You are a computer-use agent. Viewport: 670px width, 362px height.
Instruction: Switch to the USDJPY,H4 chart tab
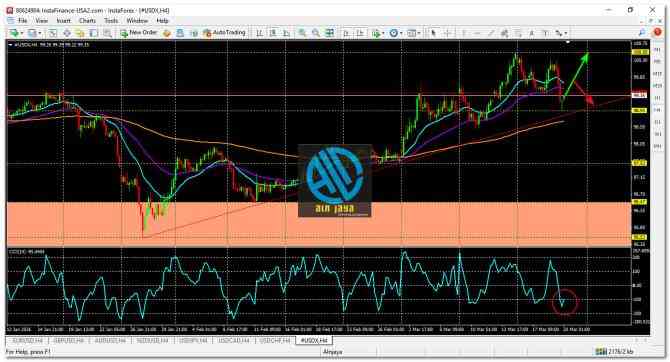point(193,341)
